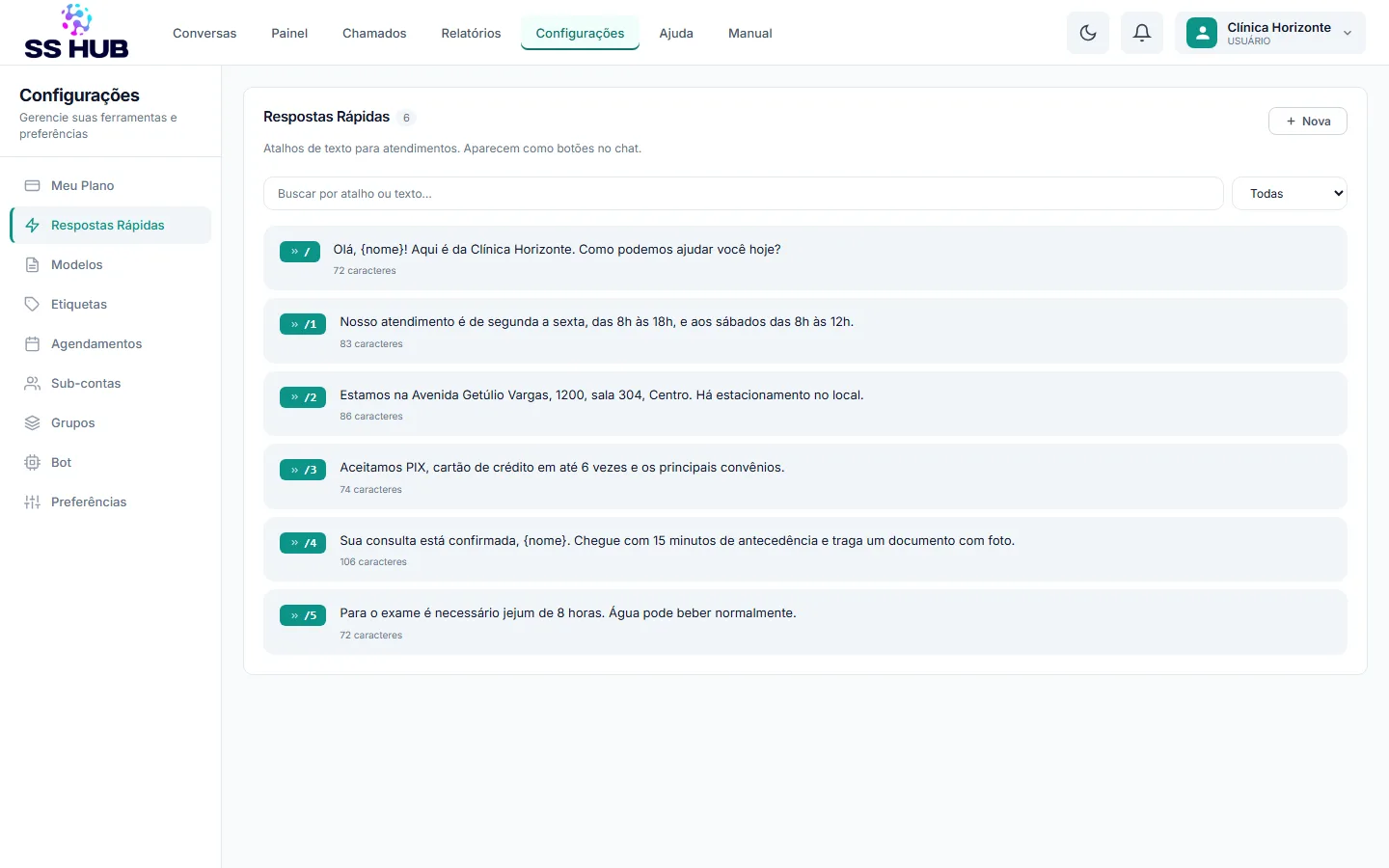This screenshot has height=868, width=1389.
Task: Open notifications bell
Action: pos(1142,33)
